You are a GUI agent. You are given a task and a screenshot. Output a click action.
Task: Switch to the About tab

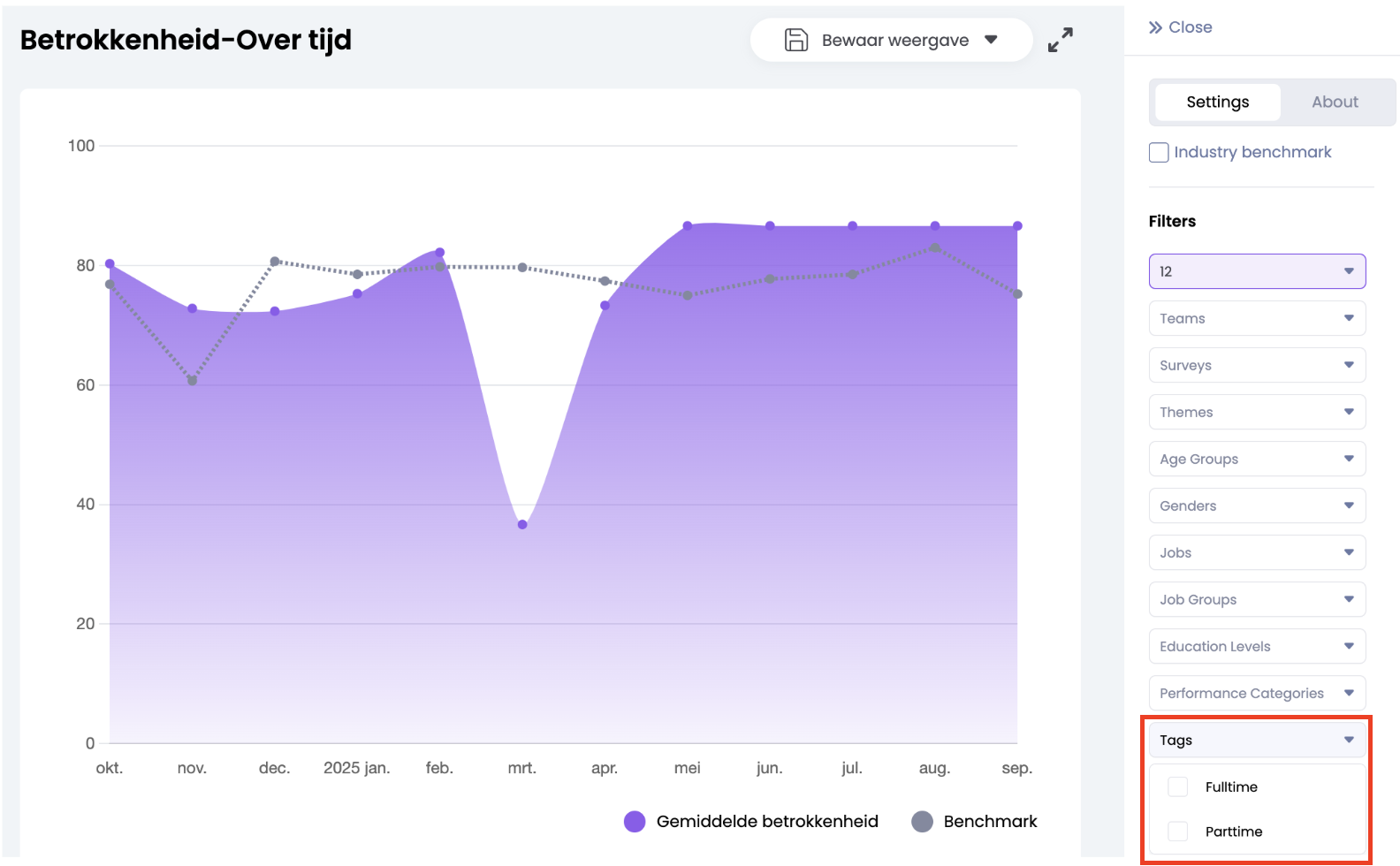coord(1334,102)
